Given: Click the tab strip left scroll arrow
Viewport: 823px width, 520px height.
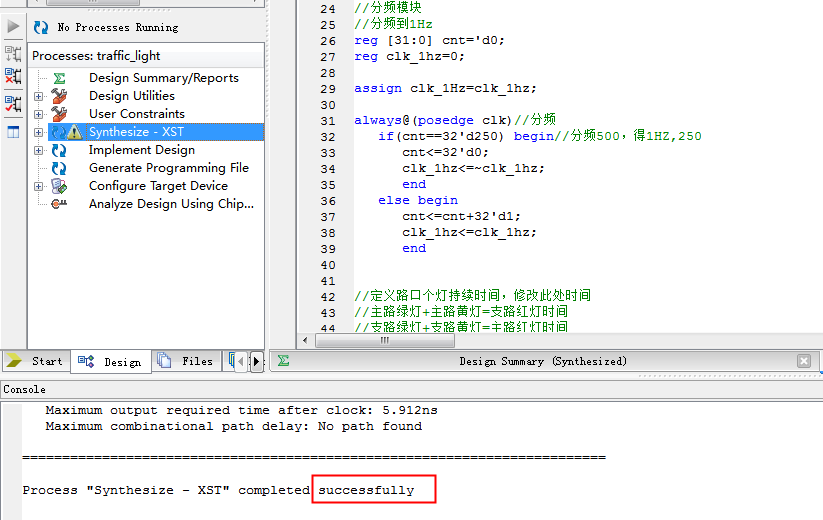Looking at the screenshot, I should (240, 362).
